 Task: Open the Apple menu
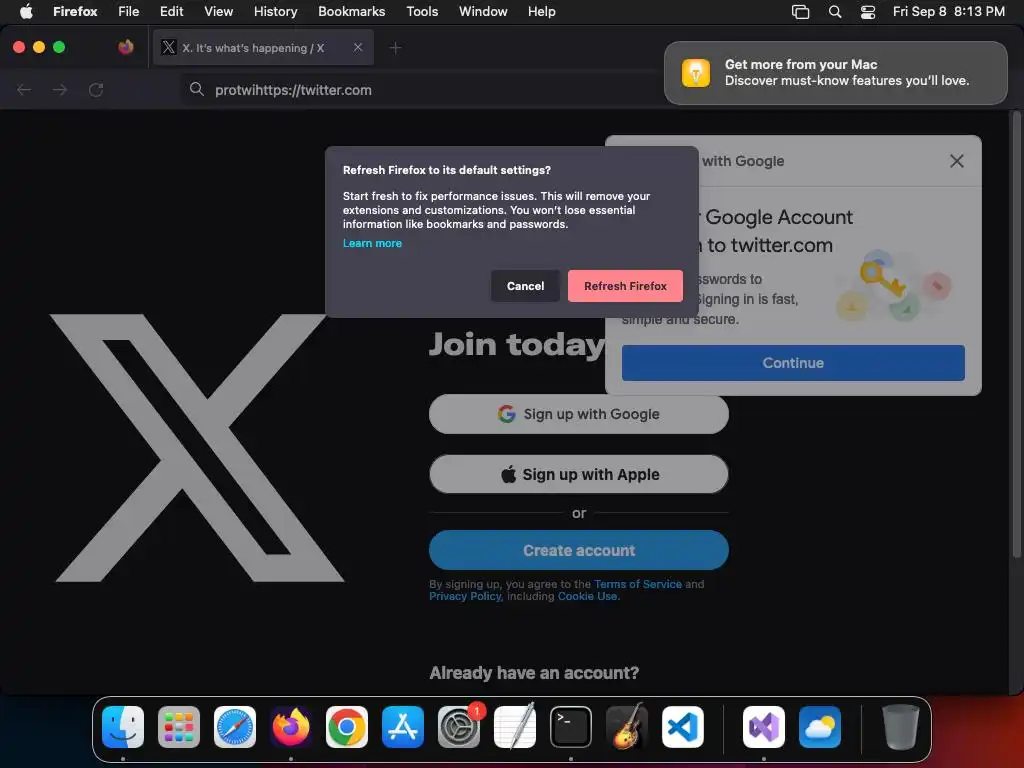tap(26, 11)
